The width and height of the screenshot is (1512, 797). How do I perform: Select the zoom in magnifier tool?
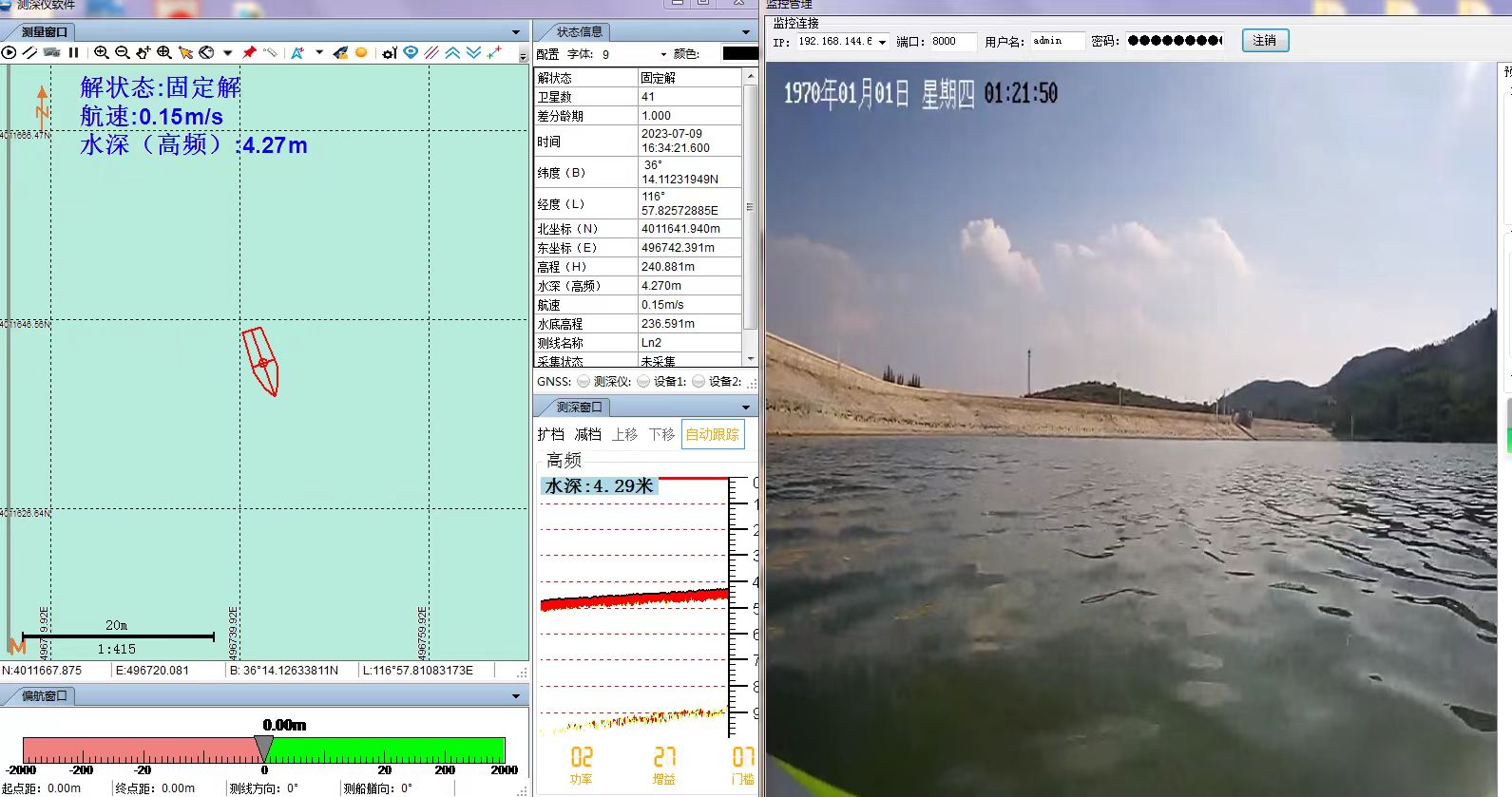coord(101,53)
